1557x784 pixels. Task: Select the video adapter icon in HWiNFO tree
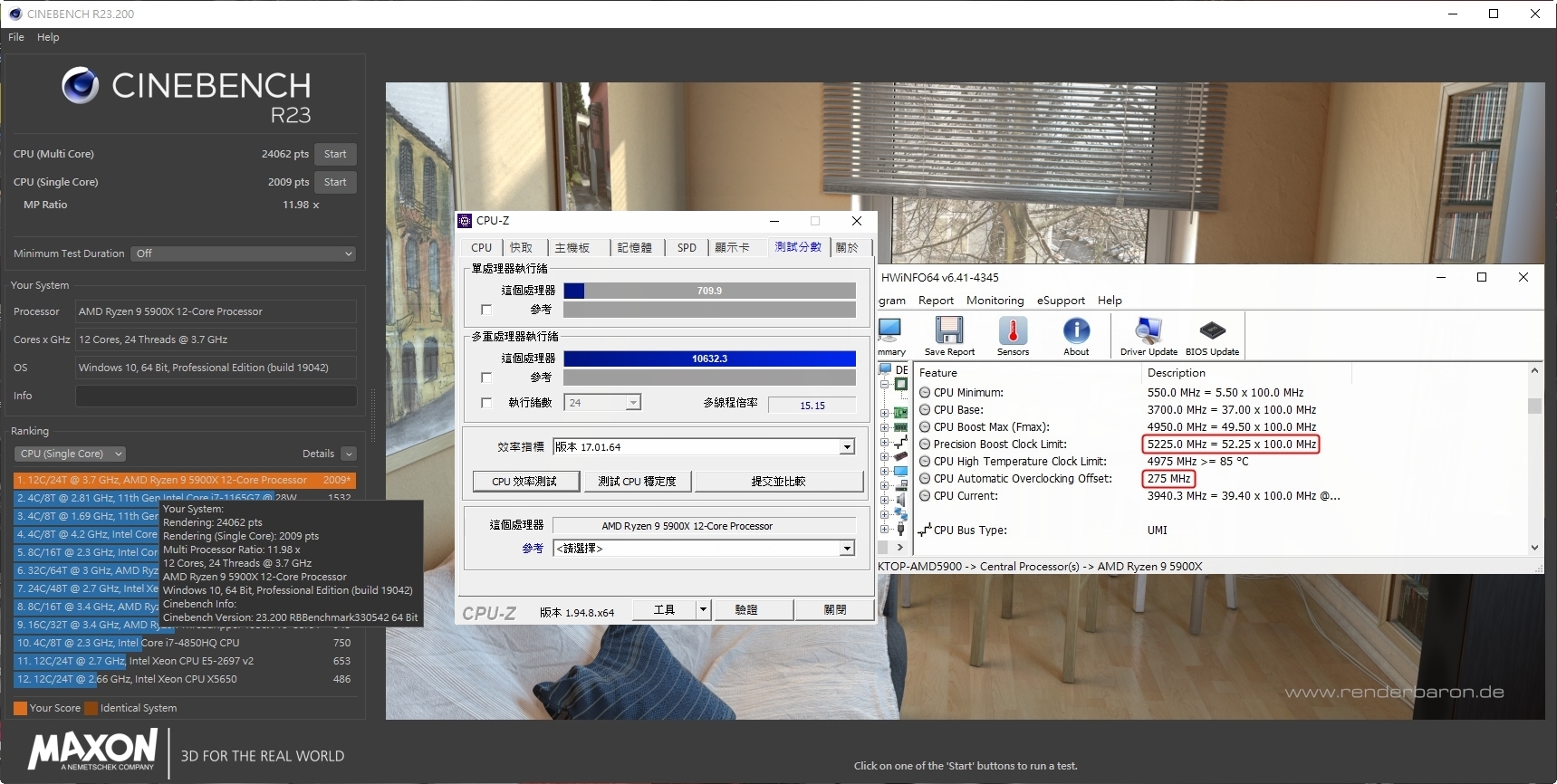(x=901, y=456)
